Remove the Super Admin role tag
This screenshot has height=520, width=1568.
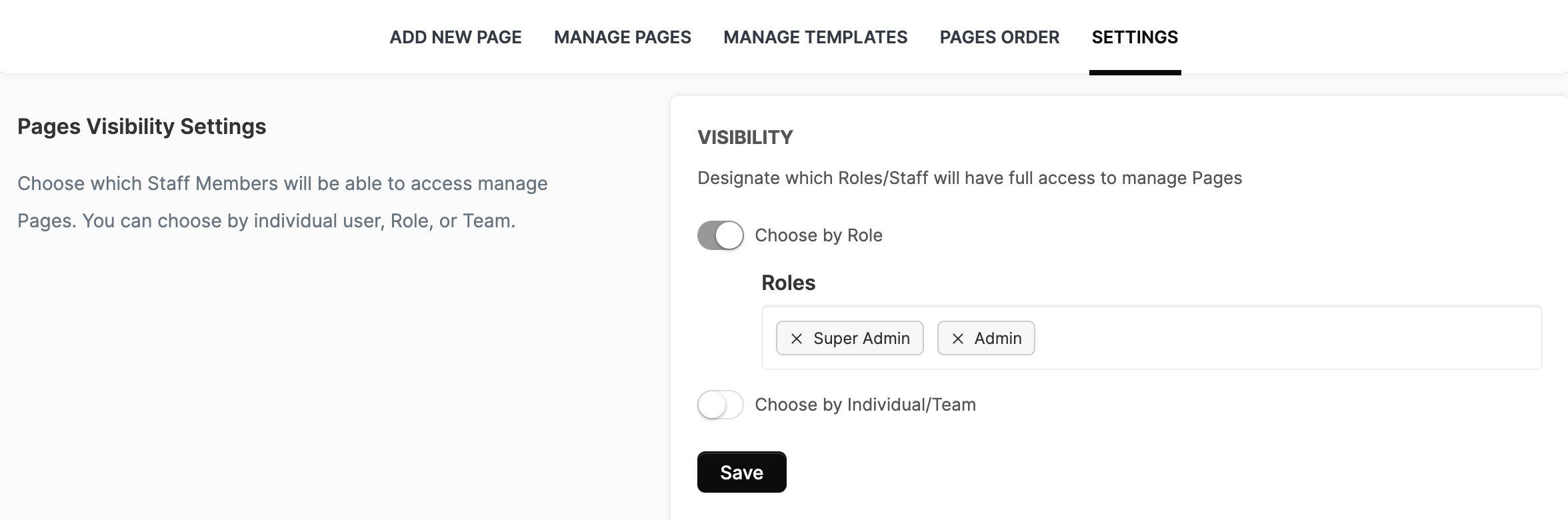click(x=796, y=339)
